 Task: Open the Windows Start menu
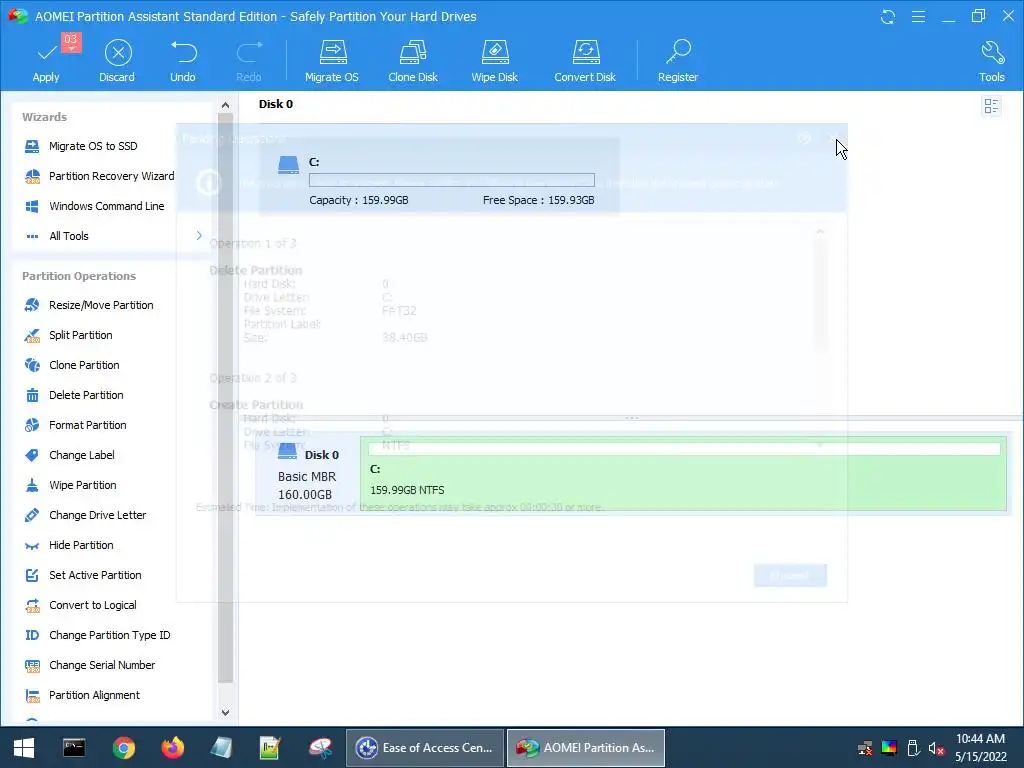click(x=24, y=748)
